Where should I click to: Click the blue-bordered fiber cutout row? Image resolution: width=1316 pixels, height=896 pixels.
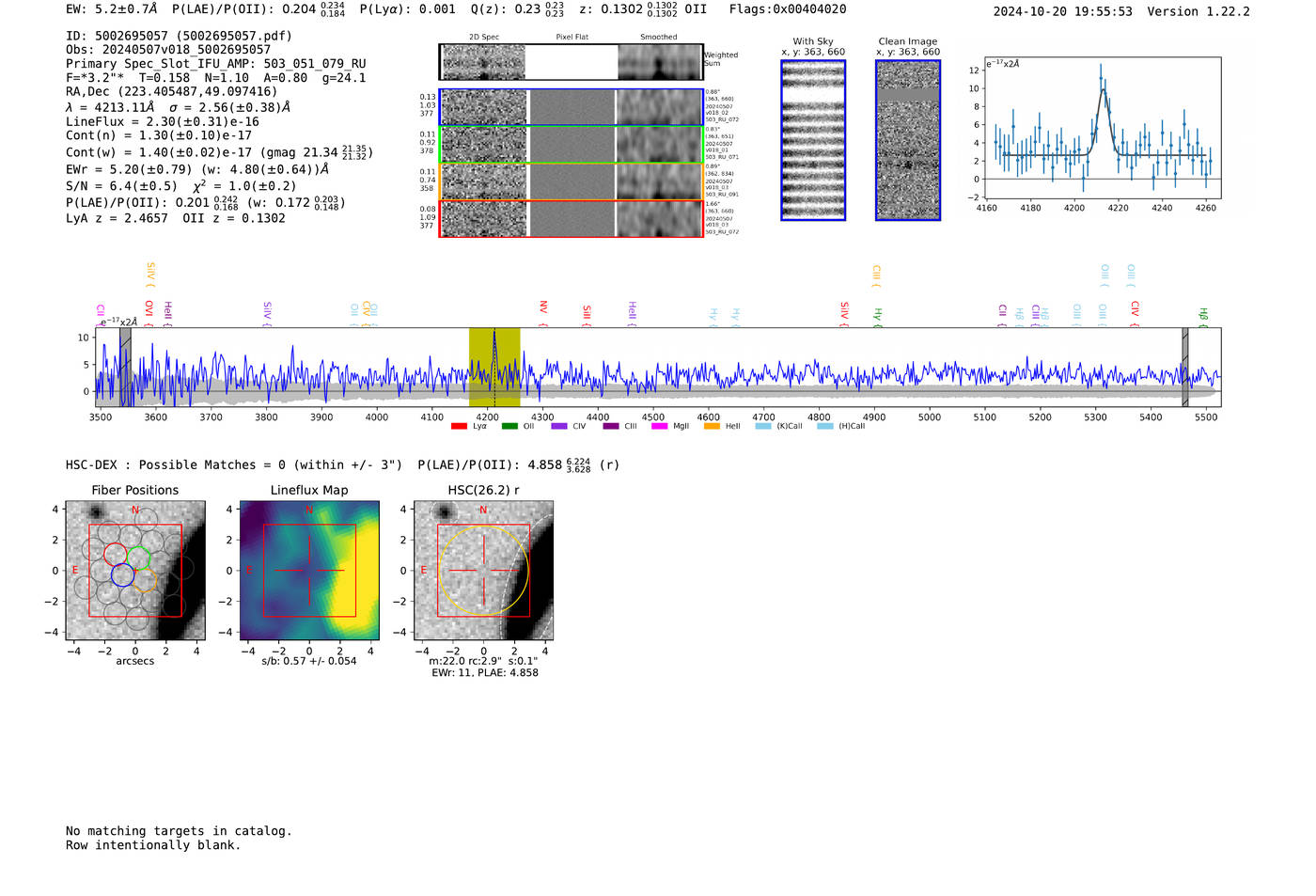tap(572, 107)
